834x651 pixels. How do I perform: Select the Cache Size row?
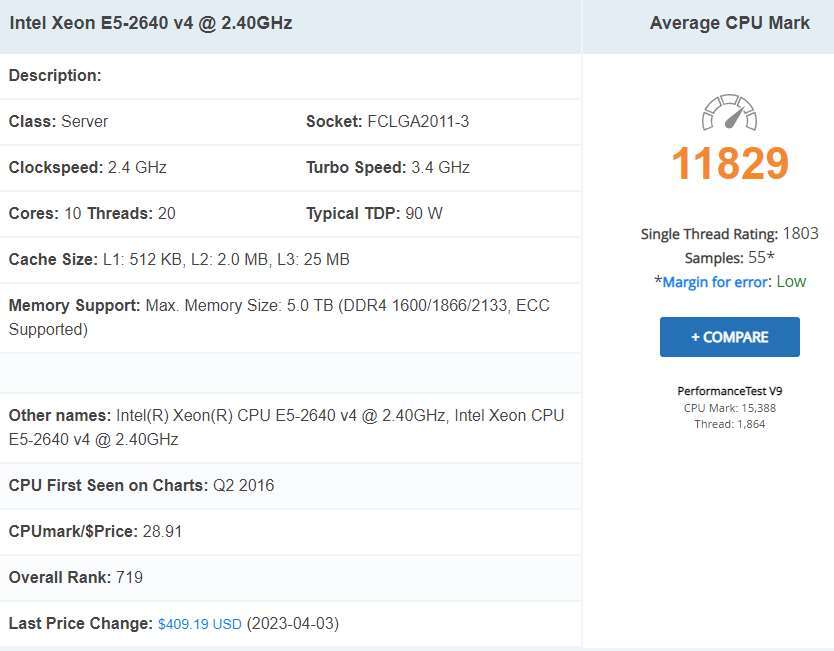[179, 260]
